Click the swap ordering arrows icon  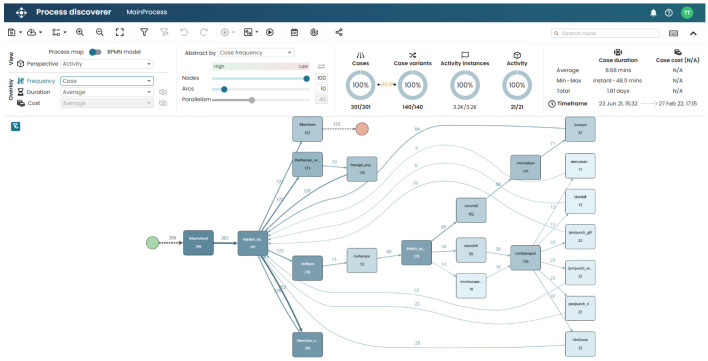pos(321,66)
